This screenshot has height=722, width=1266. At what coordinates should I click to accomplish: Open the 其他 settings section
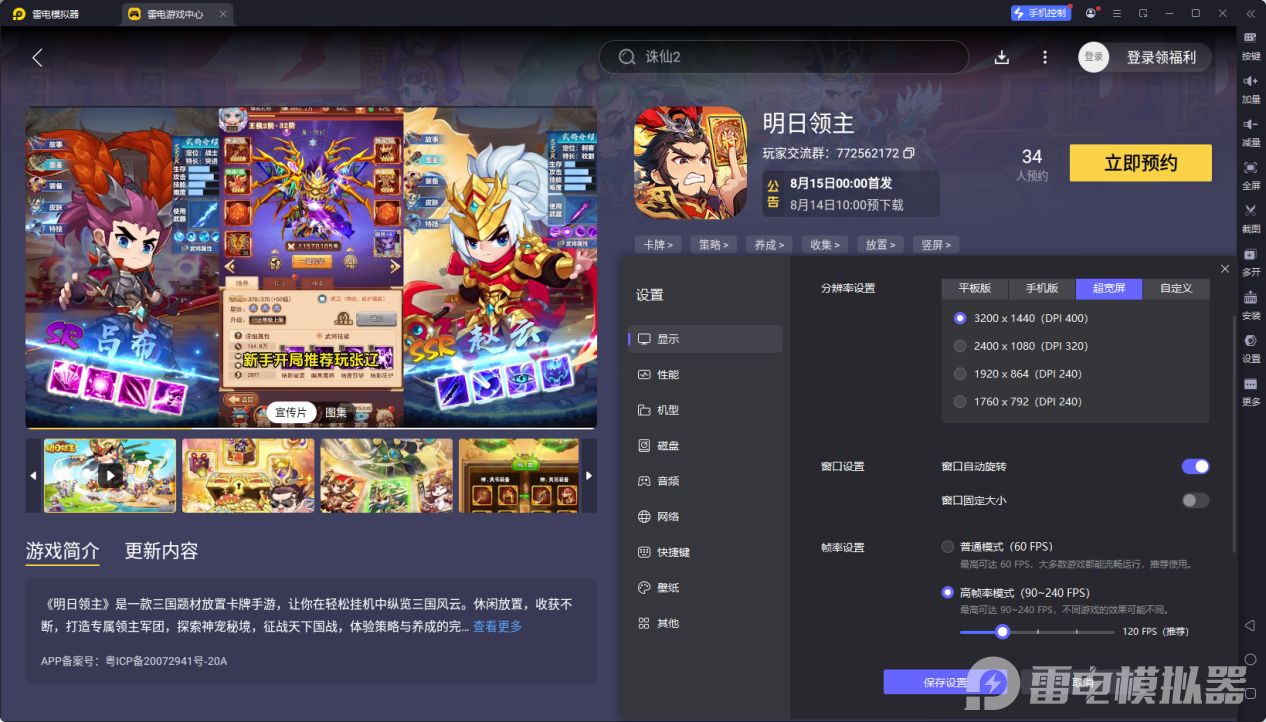click(x=705, y=623)
